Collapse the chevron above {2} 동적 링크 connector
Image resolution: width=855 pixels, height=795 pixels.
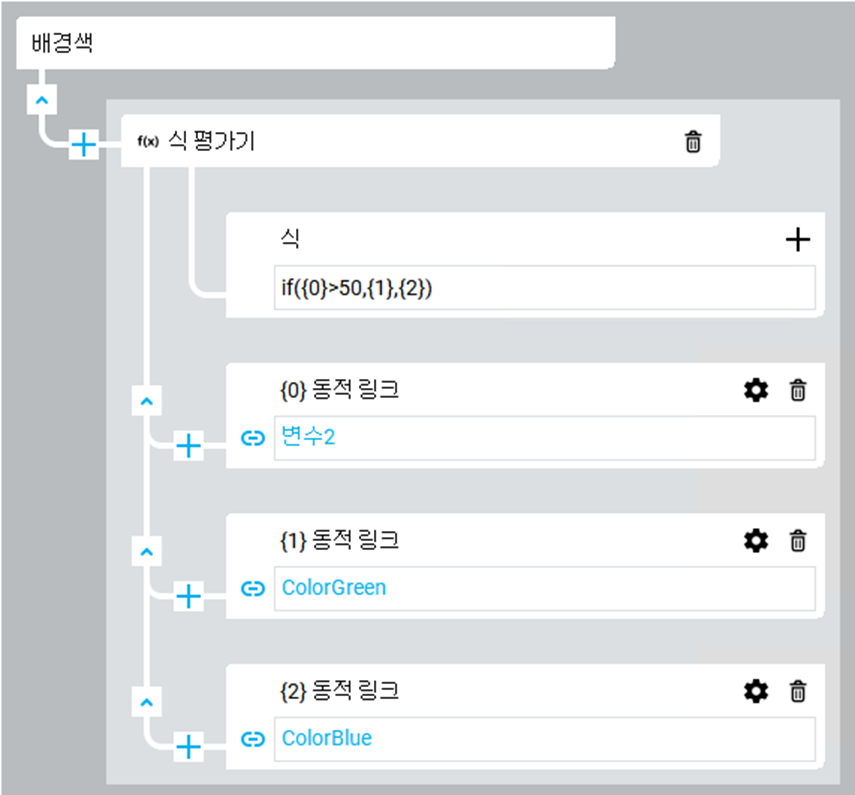tap(147, 701)
